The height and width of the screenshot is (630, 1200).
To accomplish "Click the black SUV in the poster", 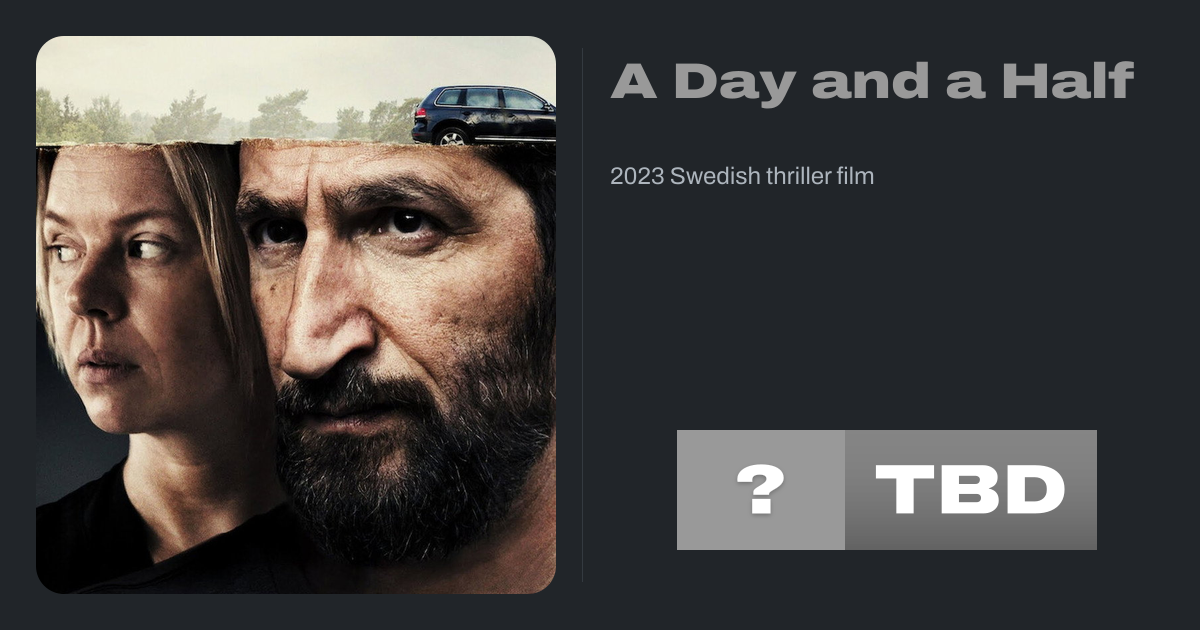I will (483, 115).
